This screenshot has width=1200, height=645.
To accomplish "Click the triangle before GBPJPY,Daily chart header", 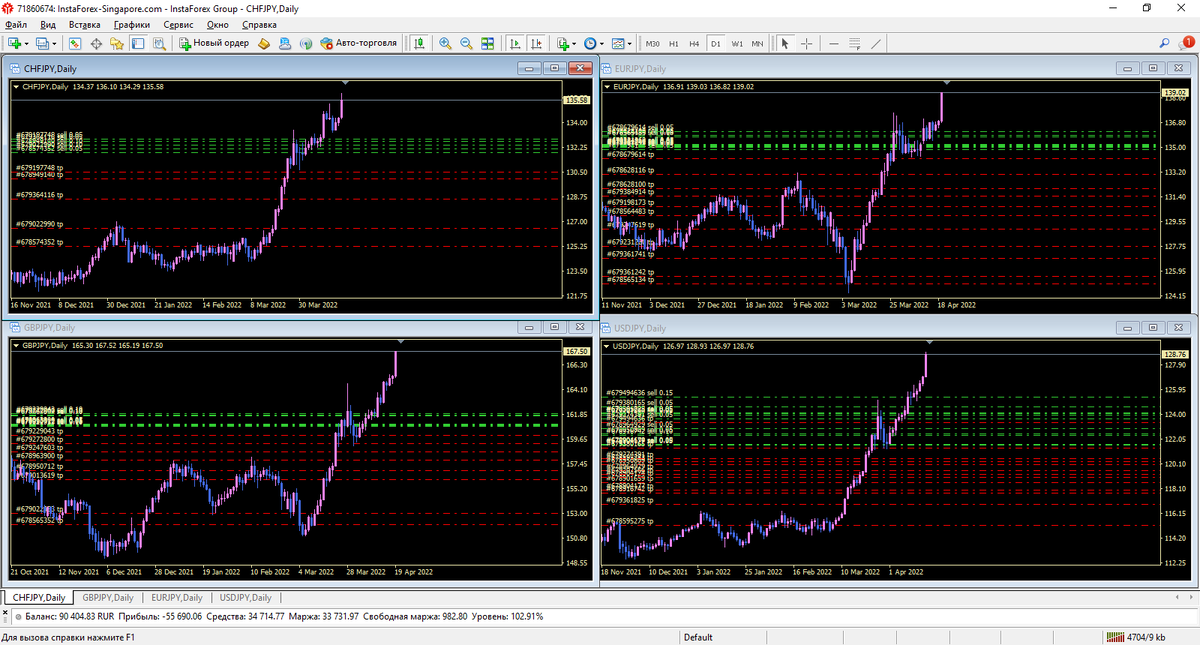I will tap(16, 345).
